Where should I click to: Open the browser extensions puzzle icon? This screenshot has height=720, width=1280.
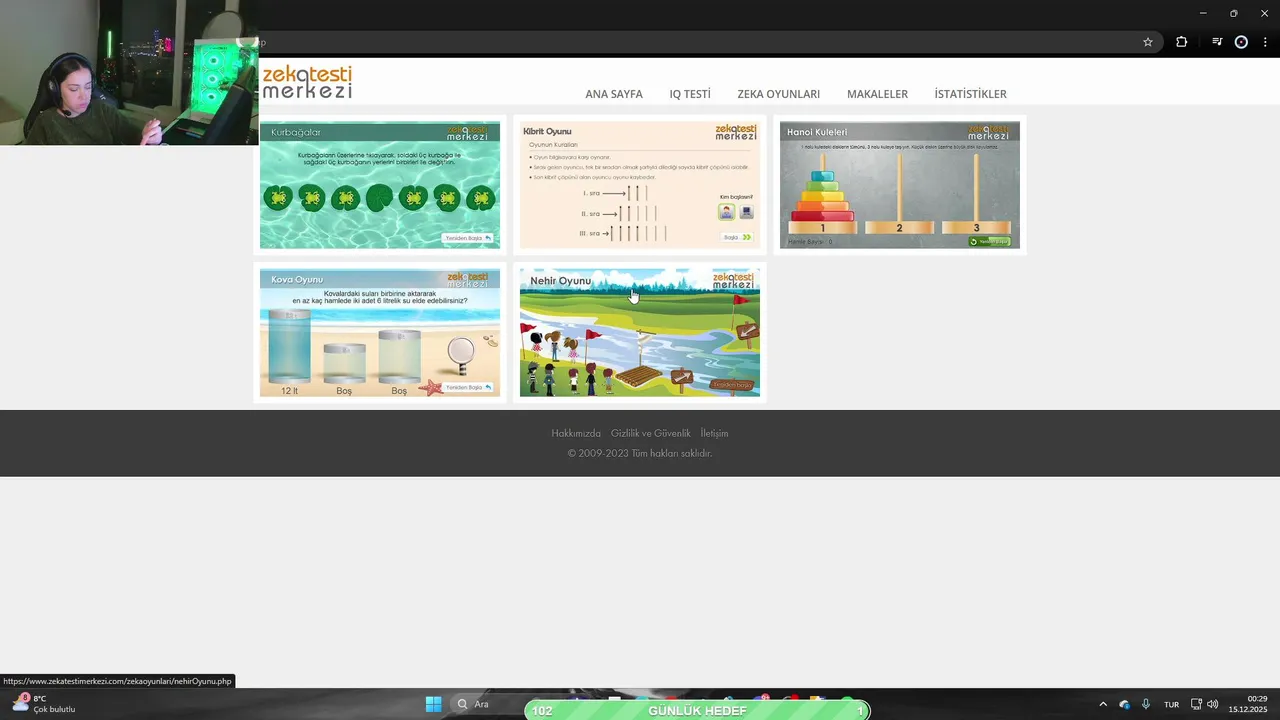(1181, 42)
